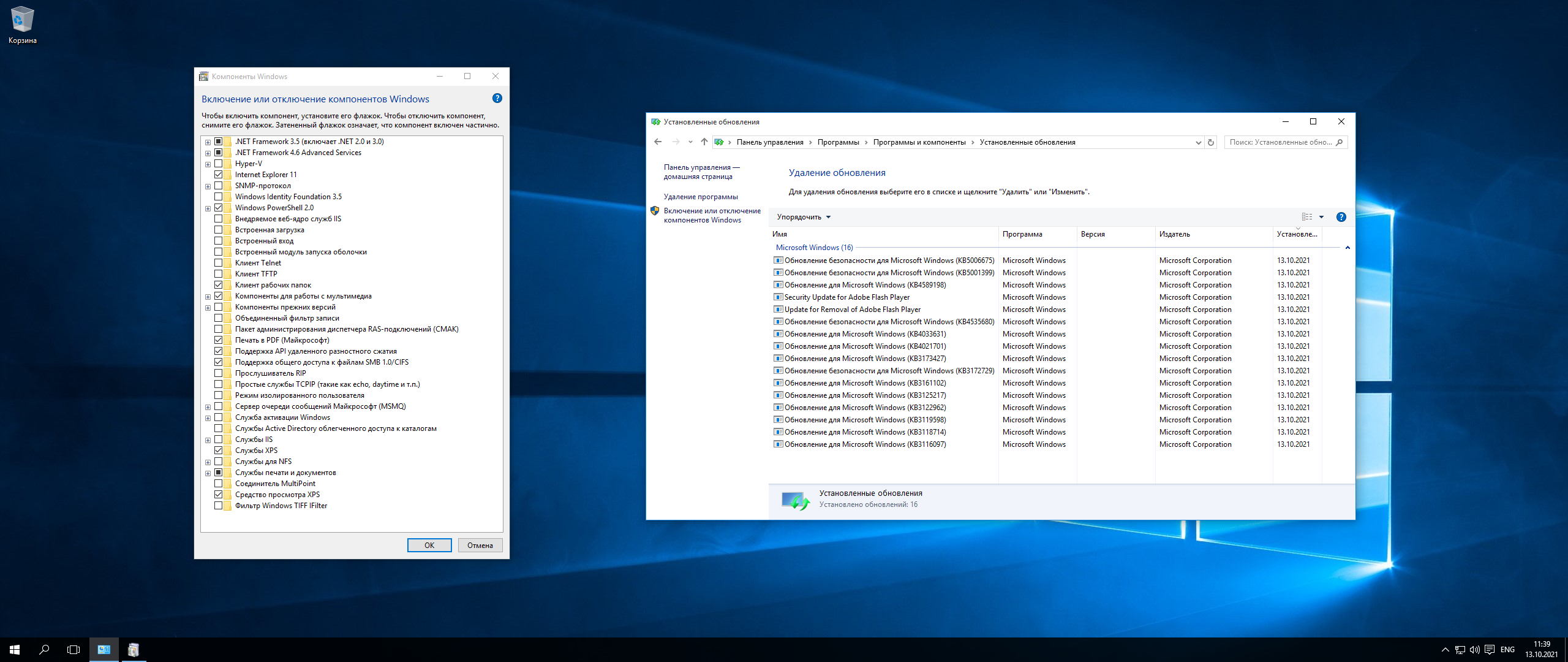Switch to Windows Features taskbar app

point(134,650)
